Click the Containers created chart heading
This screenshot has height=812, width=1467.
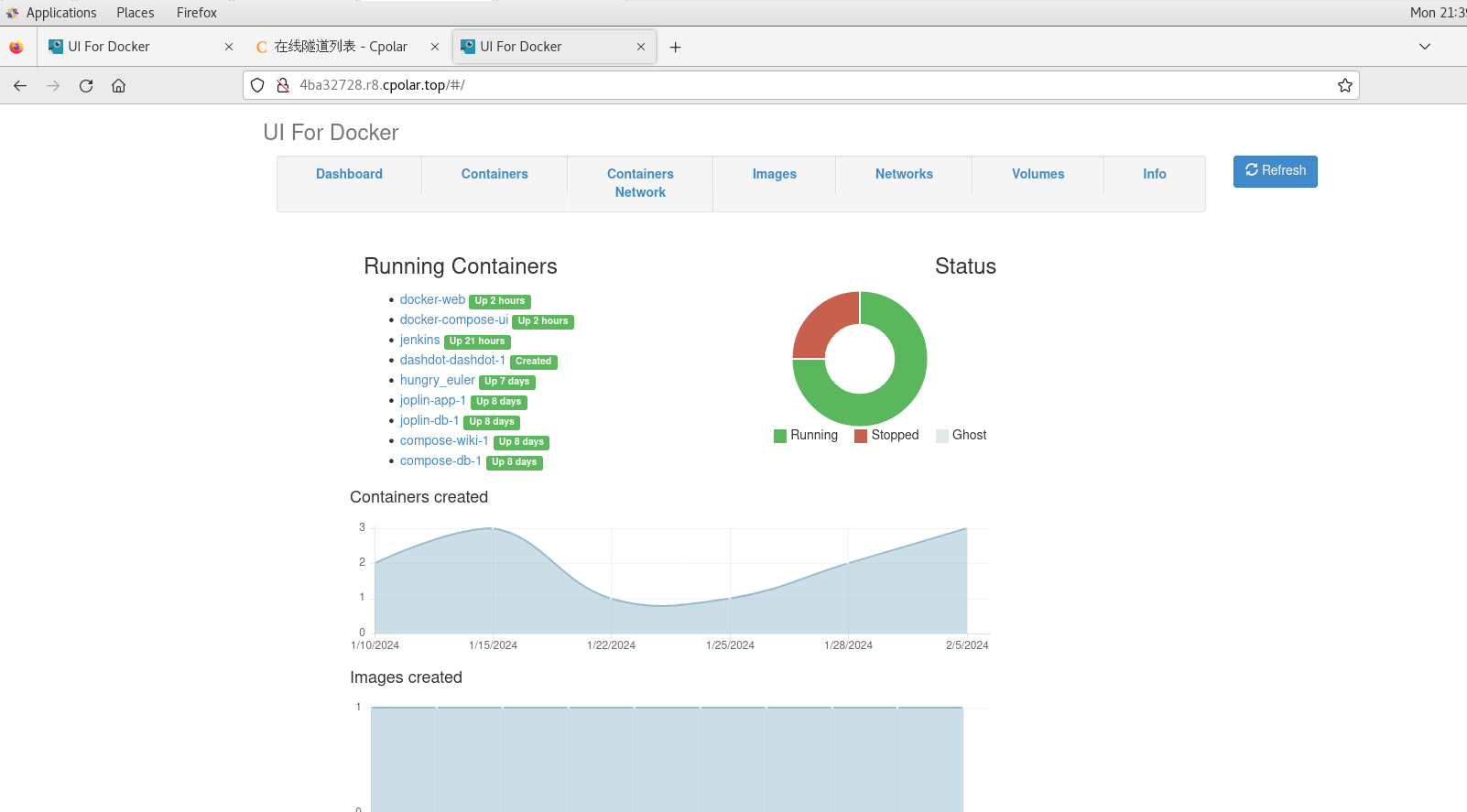point(419,497)
